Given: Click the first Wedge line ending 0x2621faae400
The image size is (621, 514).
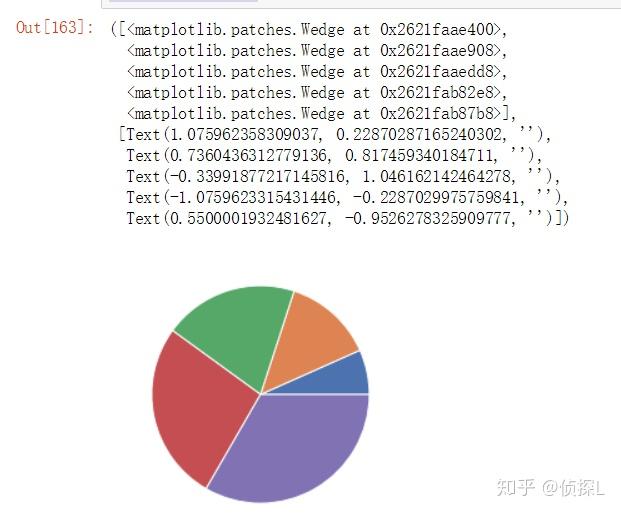Looking at the screenshot, I should click(x=310, y=30).
